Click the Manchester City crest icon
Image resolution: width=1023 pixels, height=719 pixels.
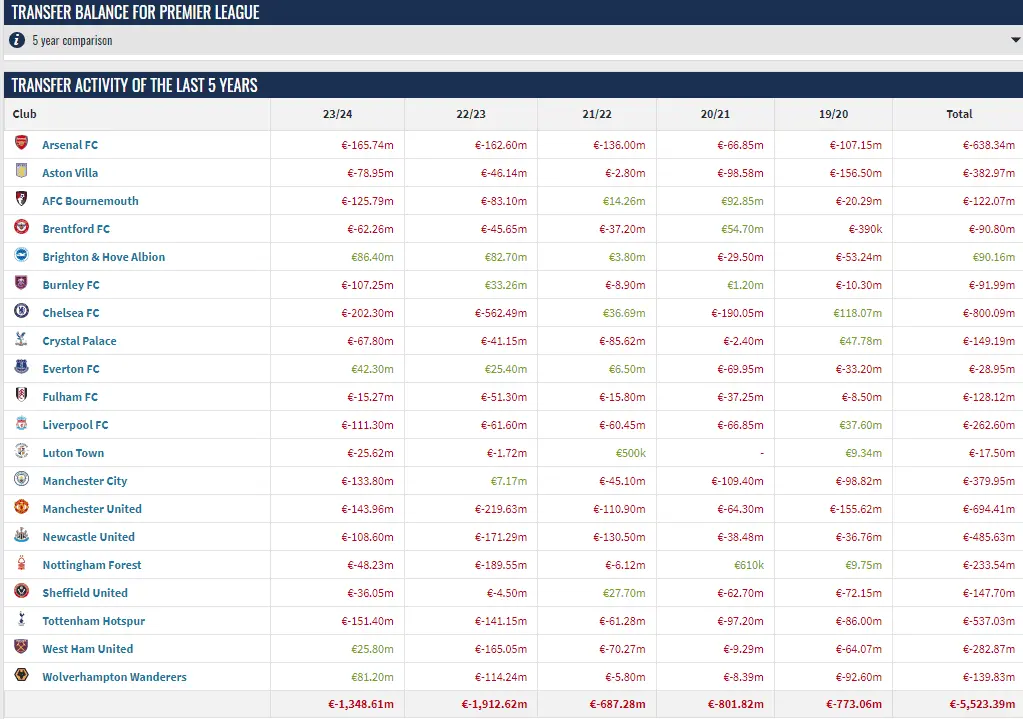point(22,480)
